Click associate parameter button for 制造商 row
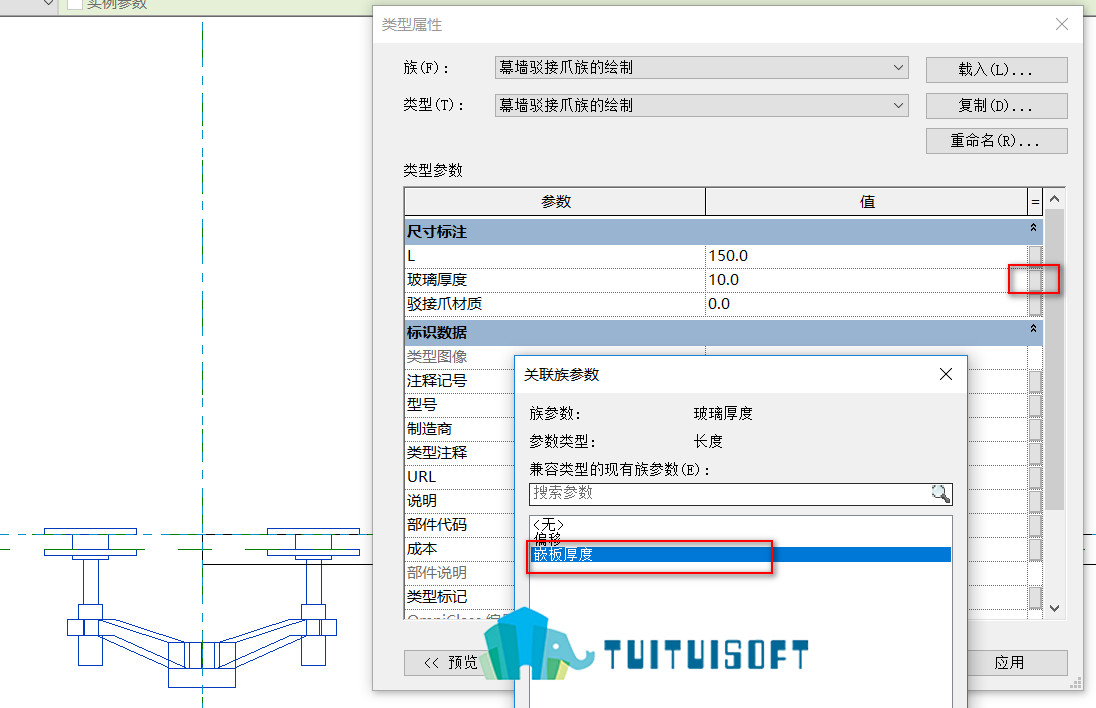 point(1034,428)
